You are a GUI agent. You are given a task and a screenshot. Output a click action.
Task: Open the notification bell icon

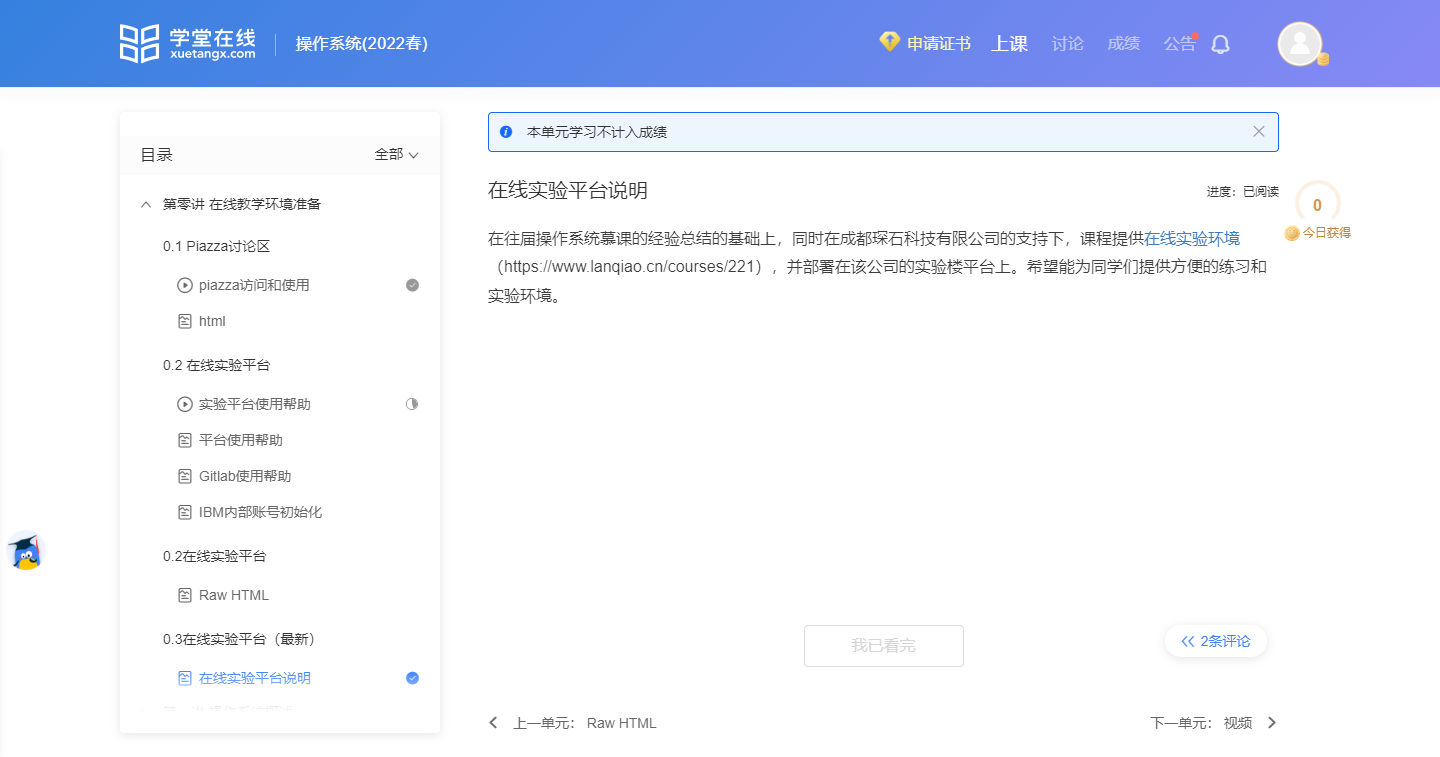pos(1220,44)
